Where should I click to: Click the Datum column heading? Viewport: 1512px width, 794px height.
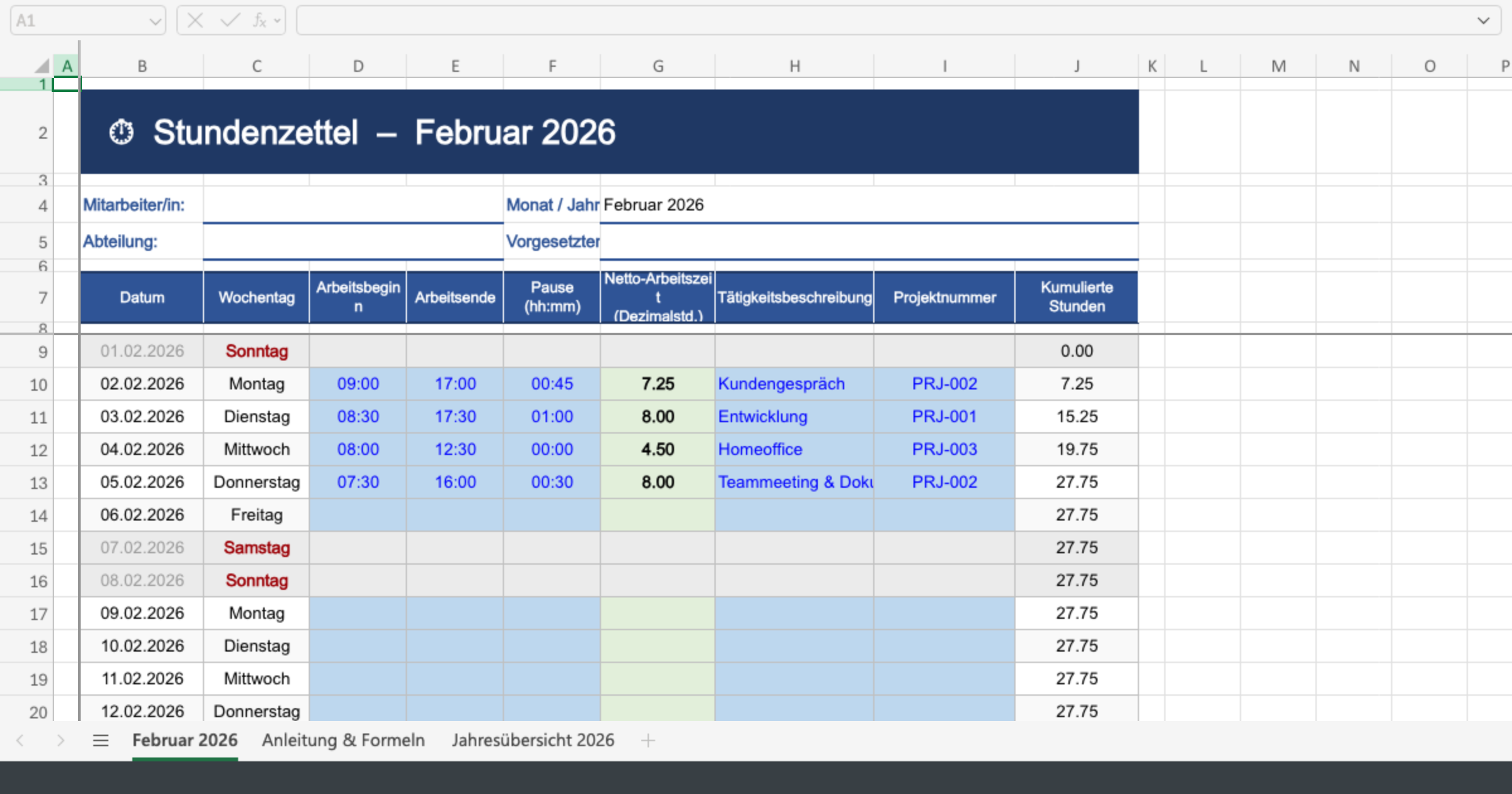pyautogui.click(x=142, y=297)
